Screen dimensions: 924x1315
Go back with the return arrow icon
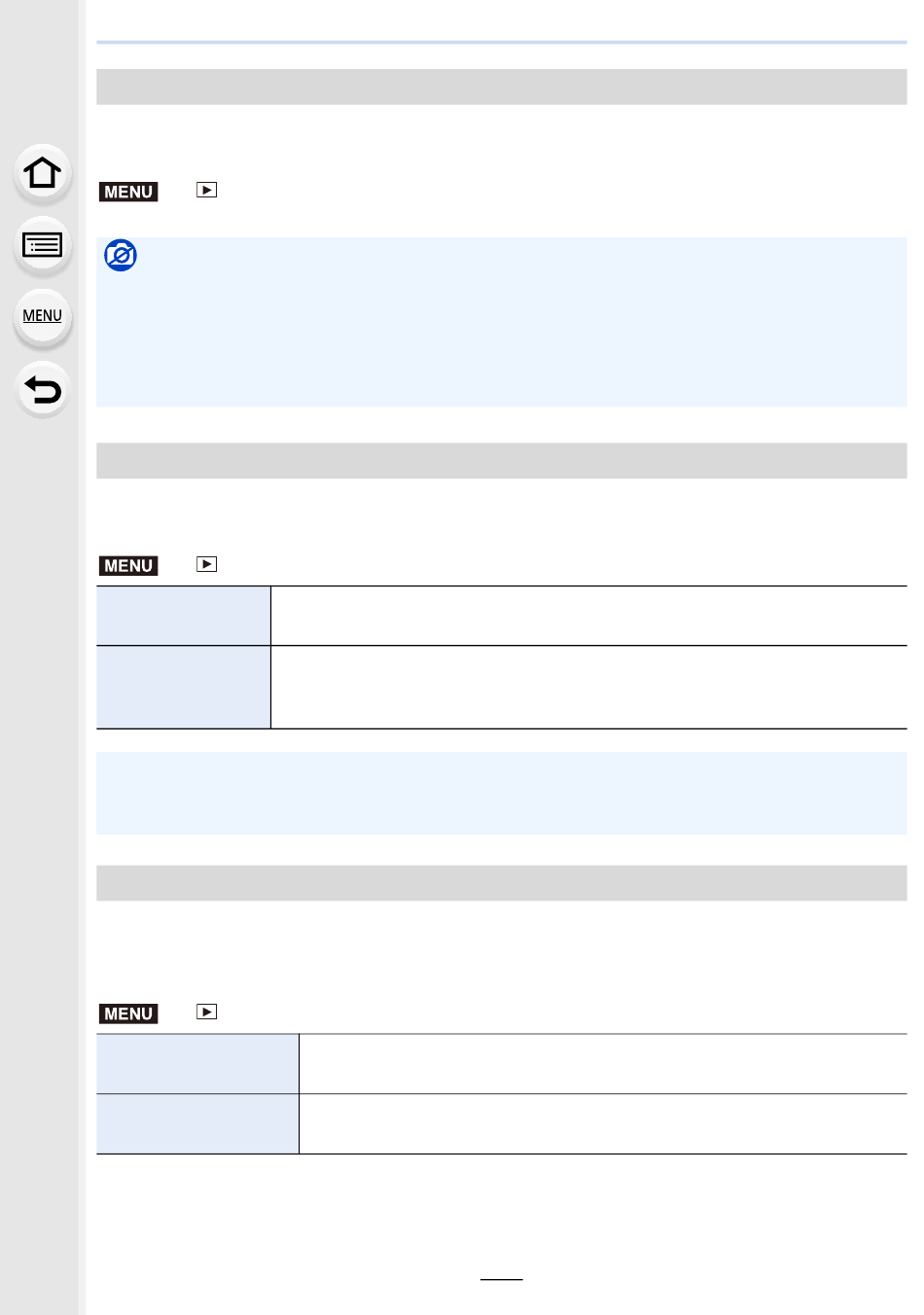coord(42,390)
